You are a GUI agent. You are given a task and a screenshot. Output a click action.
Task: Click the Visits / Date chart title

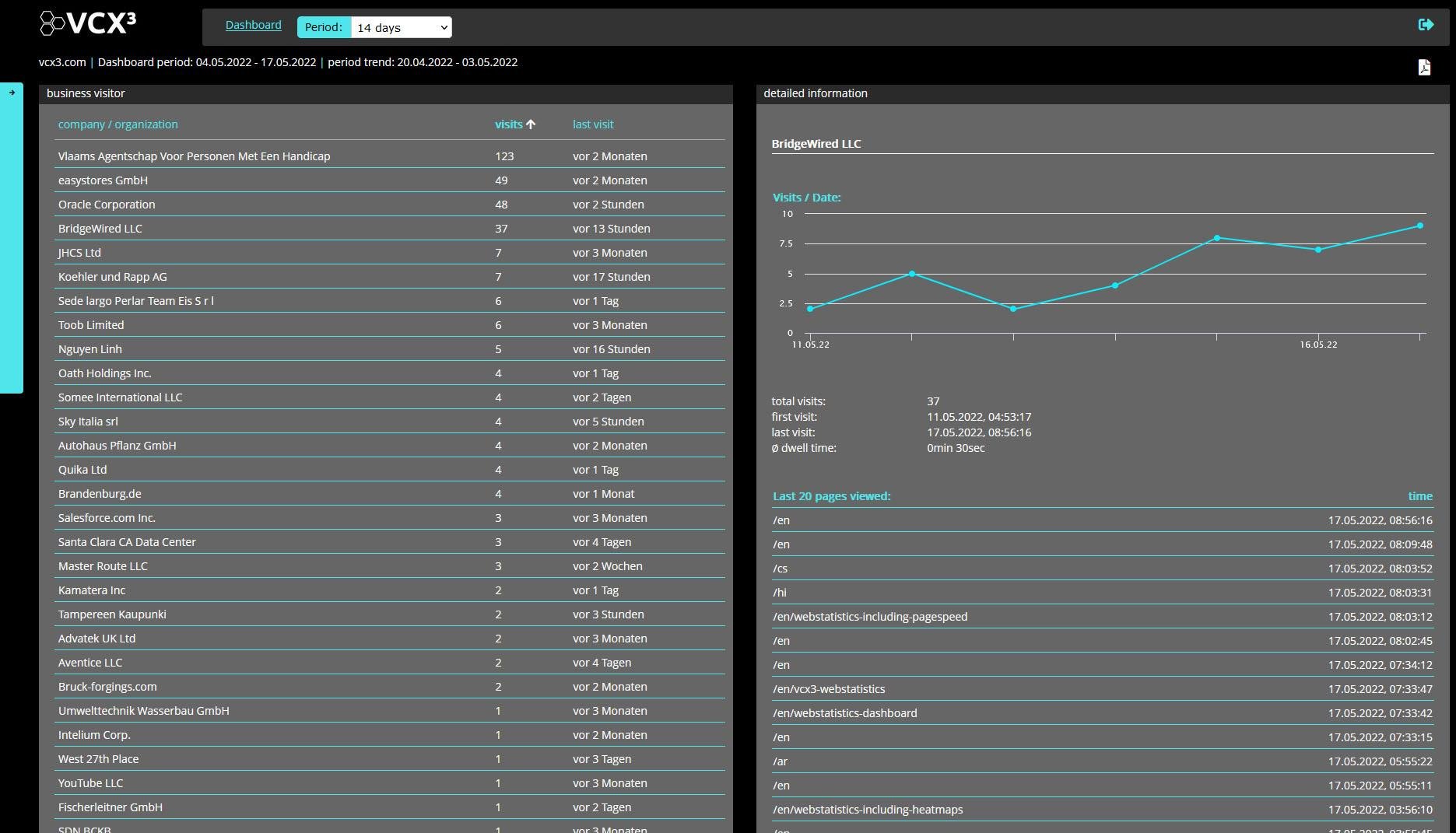(806, 198)
